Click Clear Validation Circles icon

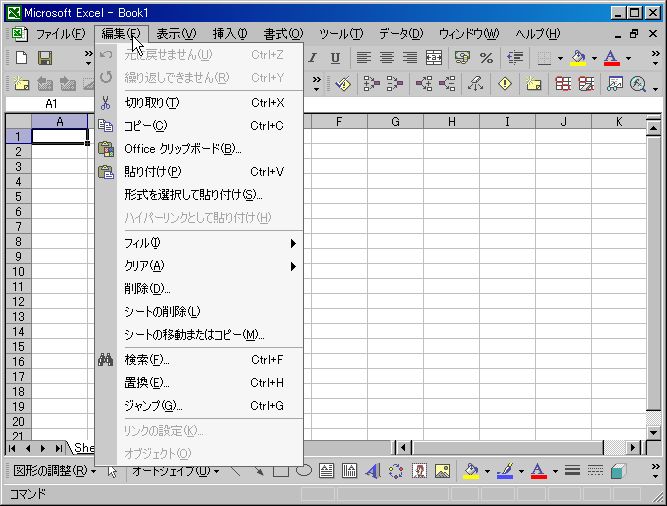coord(586,84)
